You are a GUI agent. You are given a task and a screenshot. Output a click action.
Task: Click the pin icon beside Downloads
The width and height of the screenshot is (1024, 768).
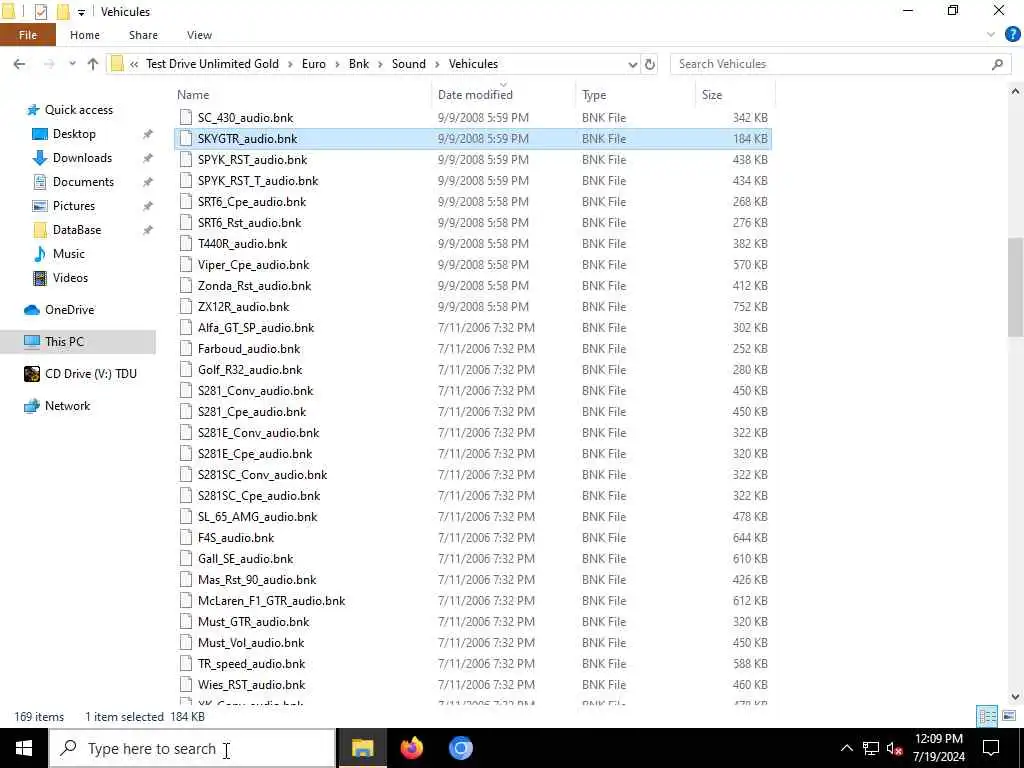(148, 158)
